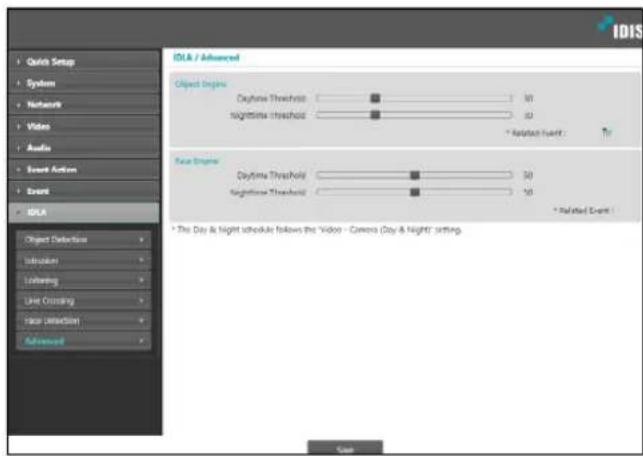Click the Object Engine section title
The height and width of the screenshot is (456, 643).
[x=201, y=84]
